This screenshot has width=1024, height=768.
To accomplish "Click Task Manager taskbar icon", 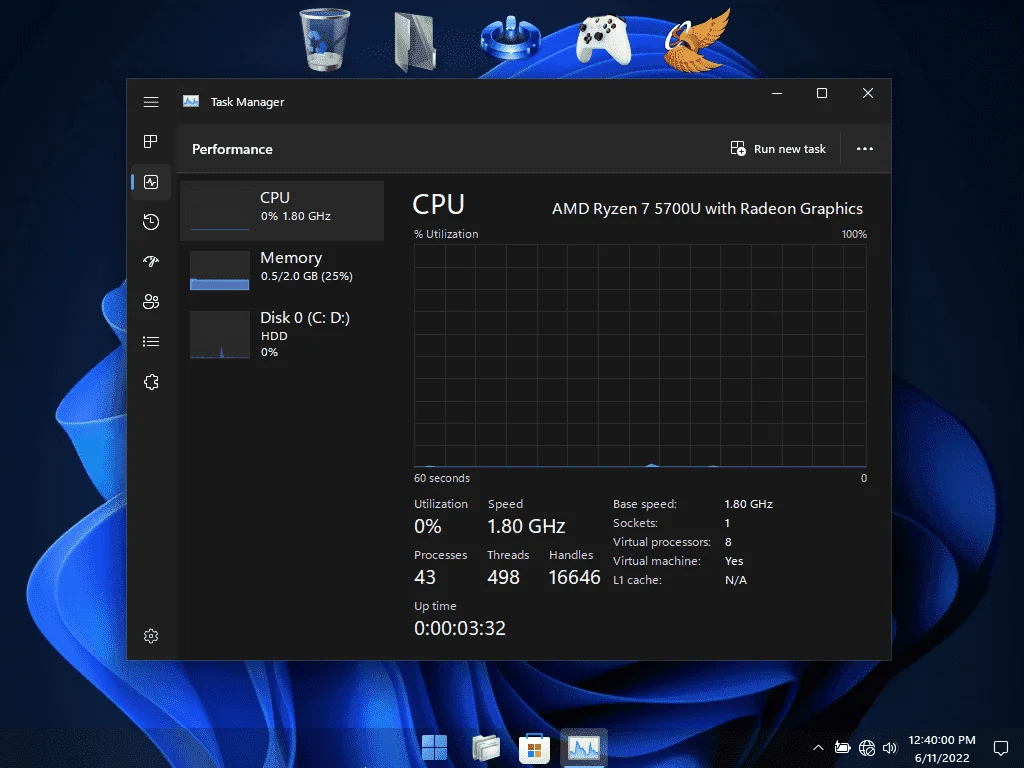I will (x=584, y=747).
